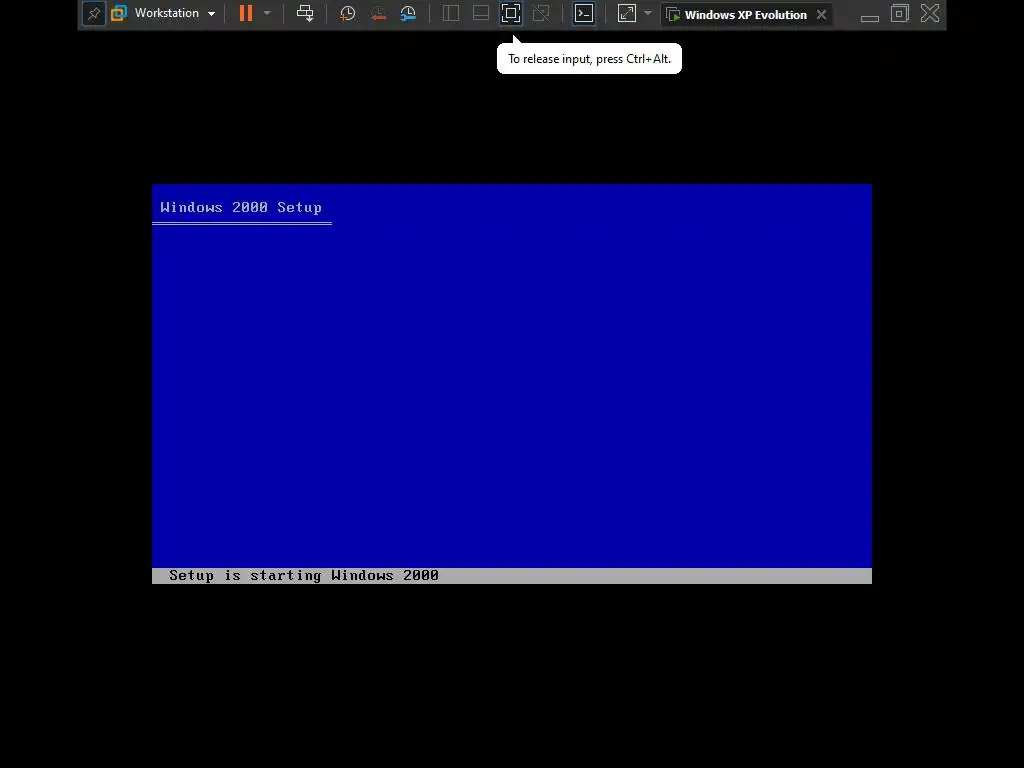Open the Workstation menu
Screen dimensions: 1024x768
174,13
